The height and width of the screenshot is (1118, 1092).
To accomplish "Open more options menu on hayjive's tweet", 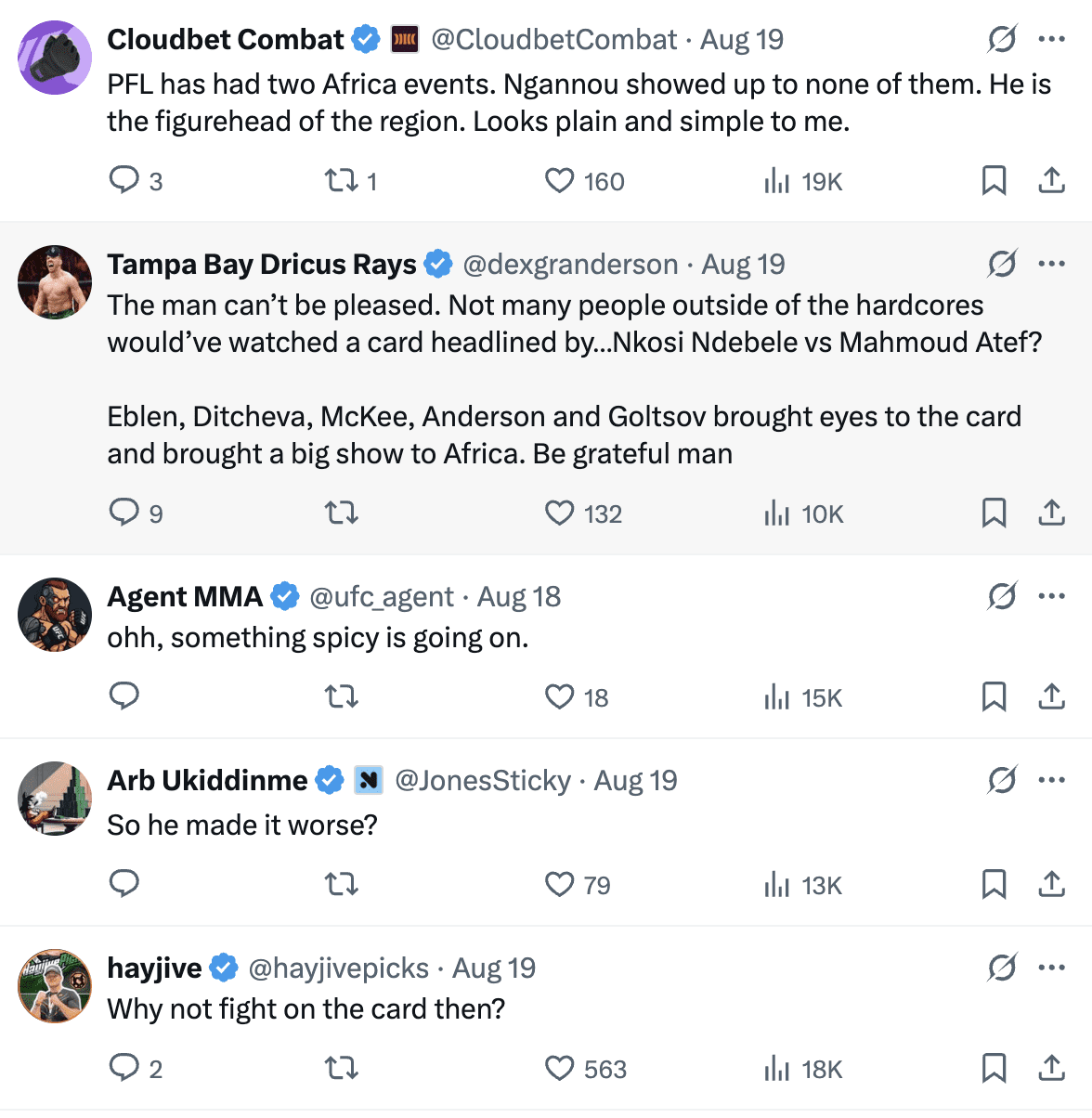I will (x=1051, y=968).
